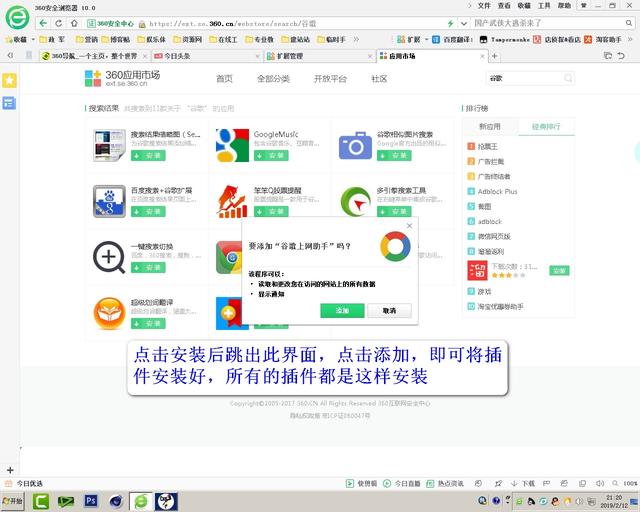Open 开放平台 in the app market nav
This screenshot has width=640, height=512.
tap(330, 79)
